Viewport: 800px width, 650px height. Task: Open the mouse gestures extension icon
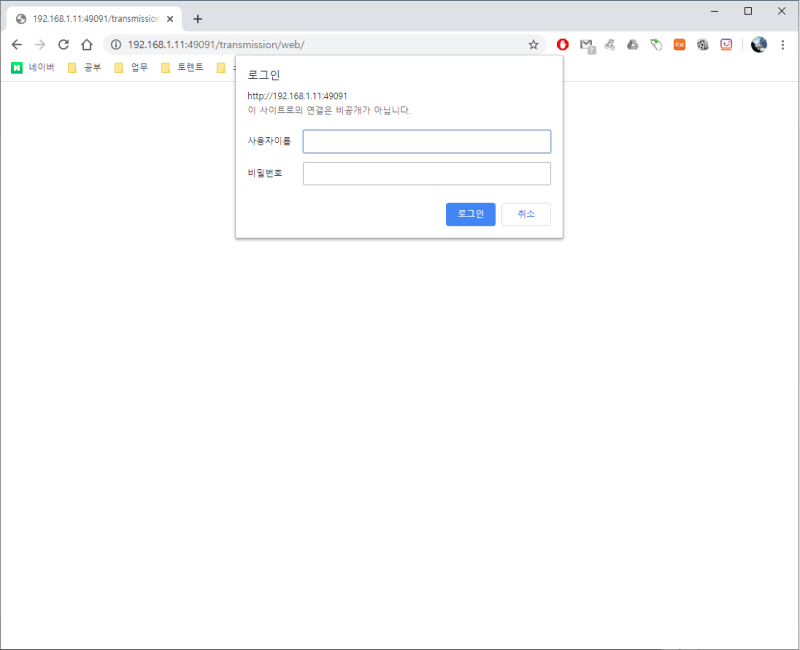point(657,44)
